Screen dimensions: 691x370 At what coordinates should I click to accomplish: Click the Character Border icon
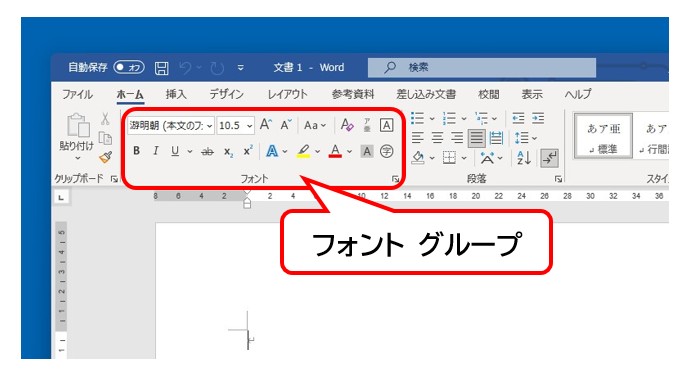click(x=386, y=126)
